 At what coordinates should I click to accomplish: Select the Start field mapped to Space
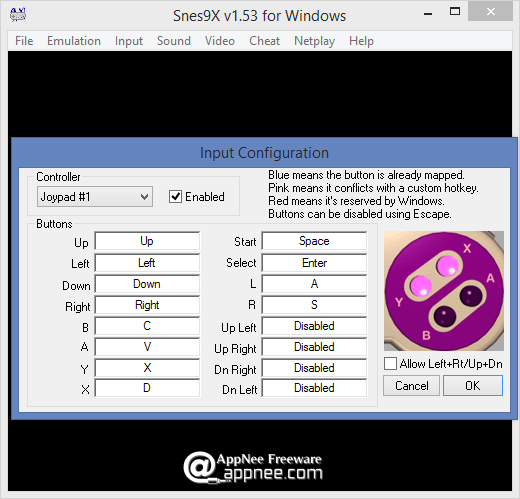point(314,241)
